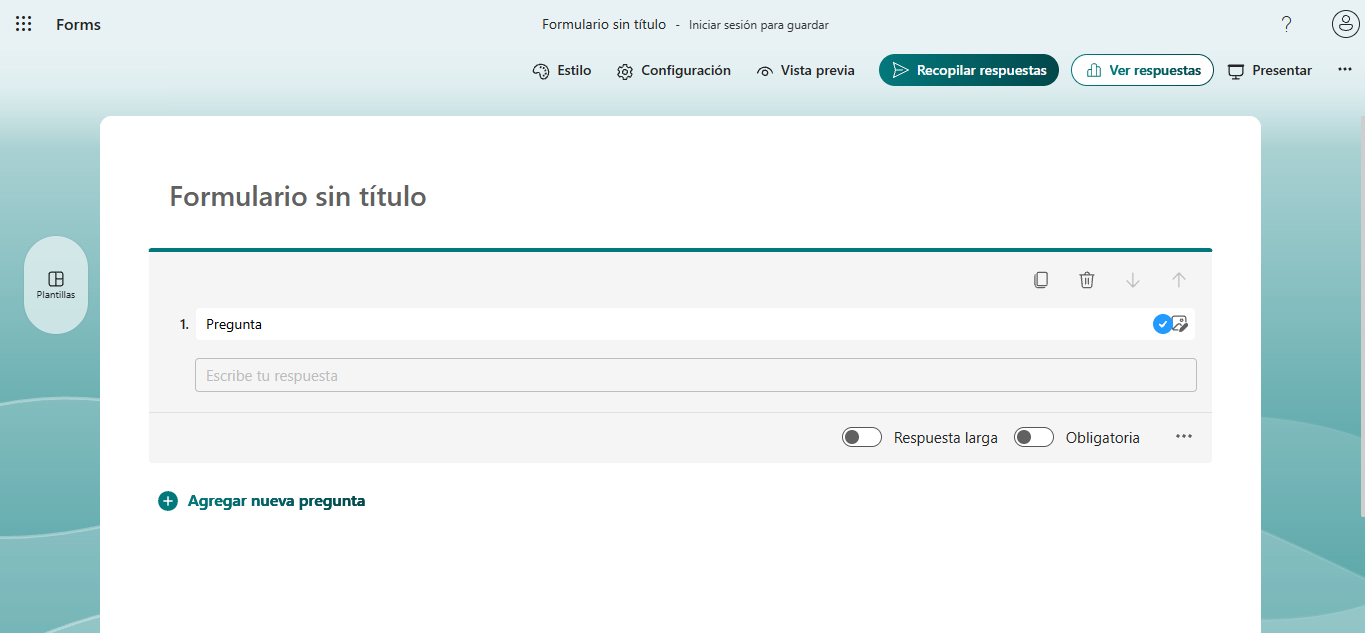Click the help question mark icon
Image resolution: width=1365 pixels, height=633 pixels.
(x=1286, y=24)
